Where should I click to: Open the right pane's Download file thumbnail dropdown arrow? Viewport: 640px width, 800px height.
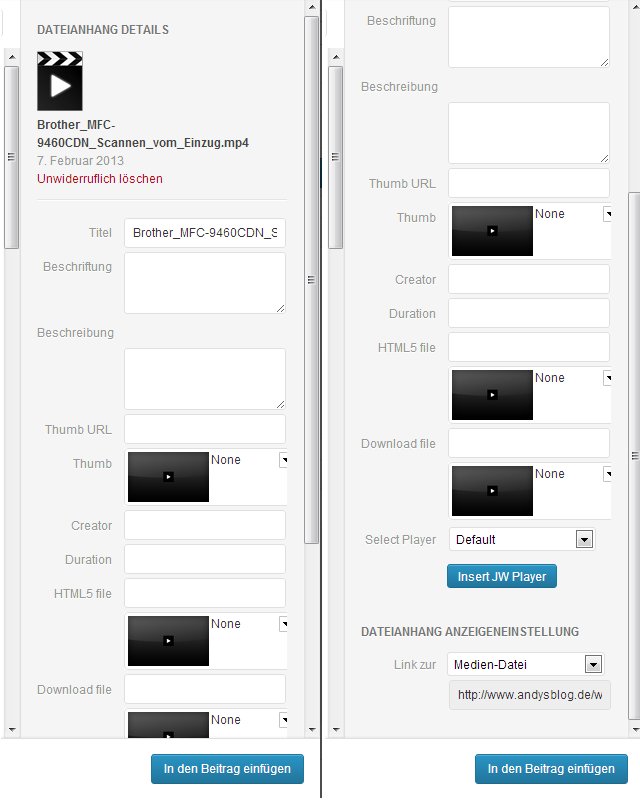607,474
